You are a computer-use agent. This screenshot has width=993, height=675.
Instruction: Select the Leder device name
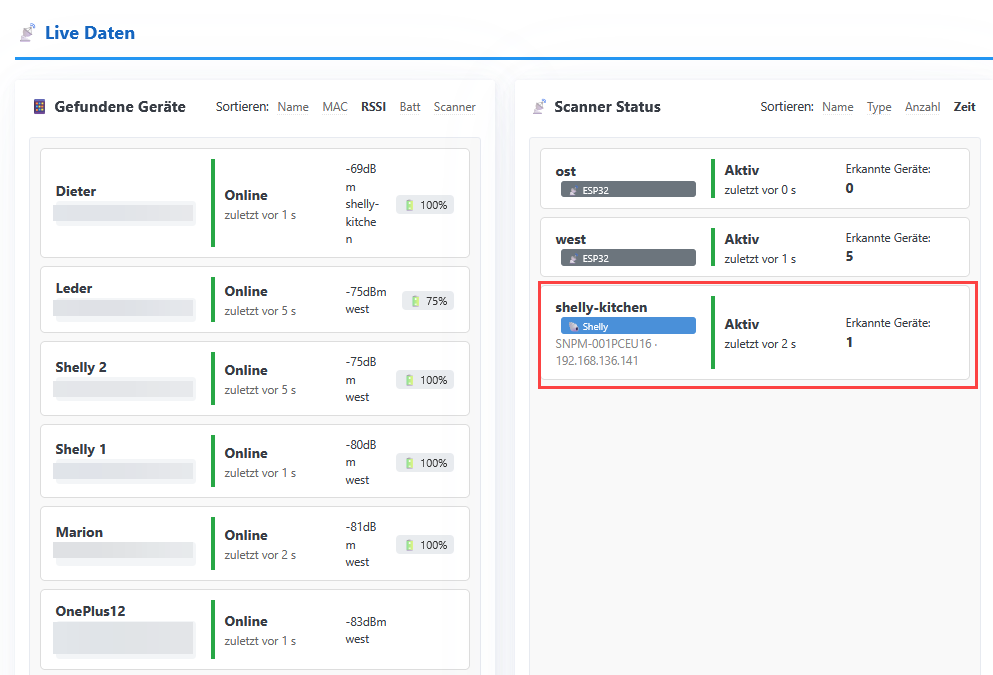pyautogui.click(x=74, y=288)
